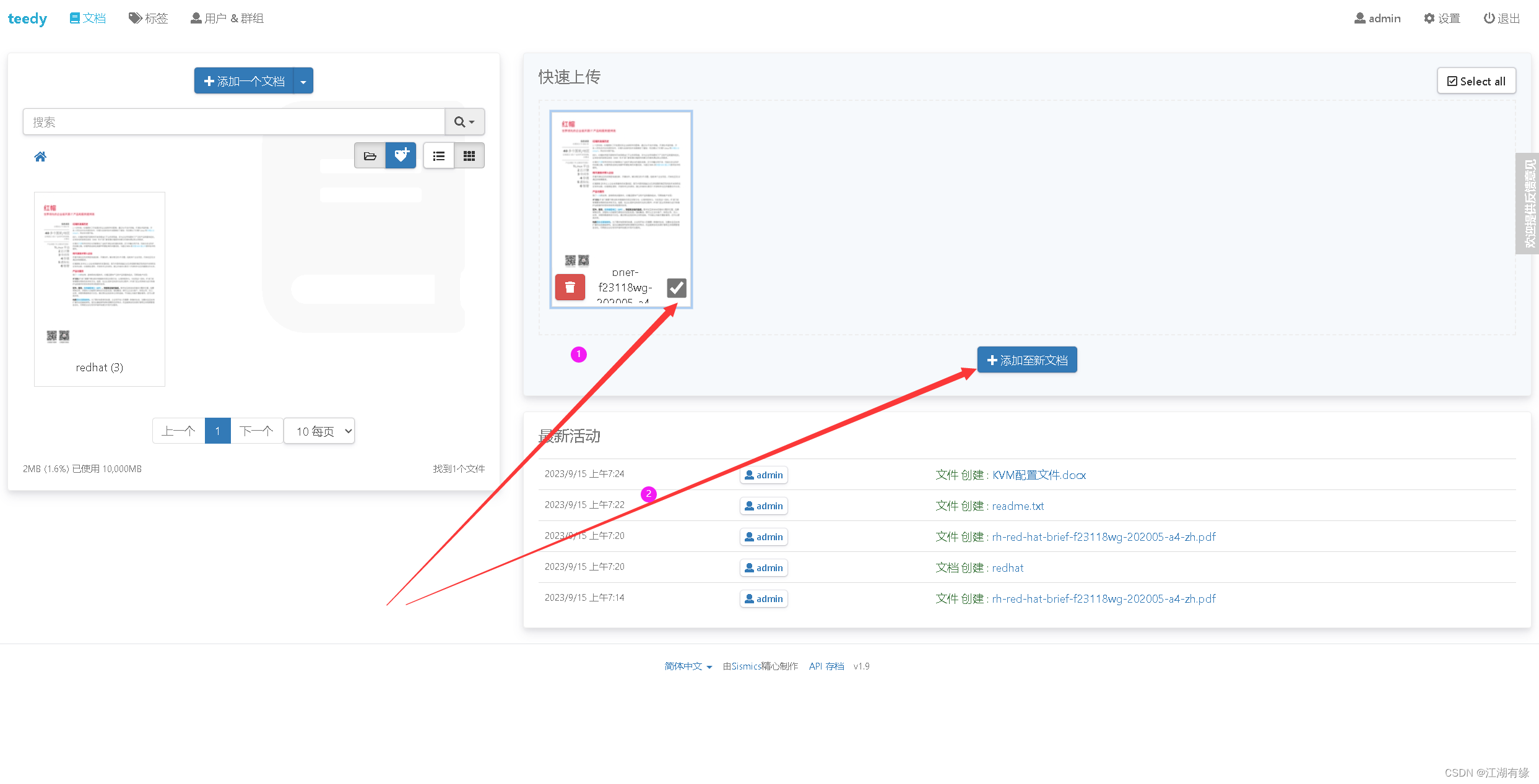This screenshot has height=784, width=1539.
Task: Click the heart-plus tag filter icon
Action: click(x=401, y=156)
